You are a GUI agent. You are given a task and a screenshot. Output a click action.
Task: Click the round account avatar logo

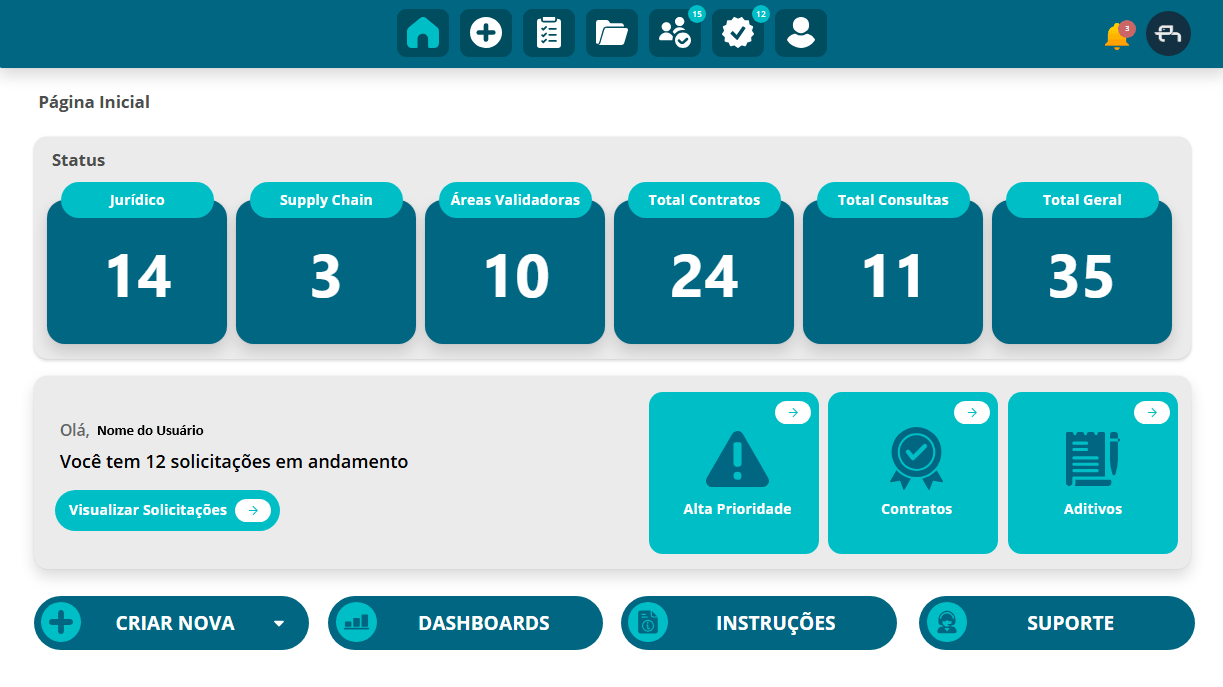pyautogui.click(x=1168, y=34)
